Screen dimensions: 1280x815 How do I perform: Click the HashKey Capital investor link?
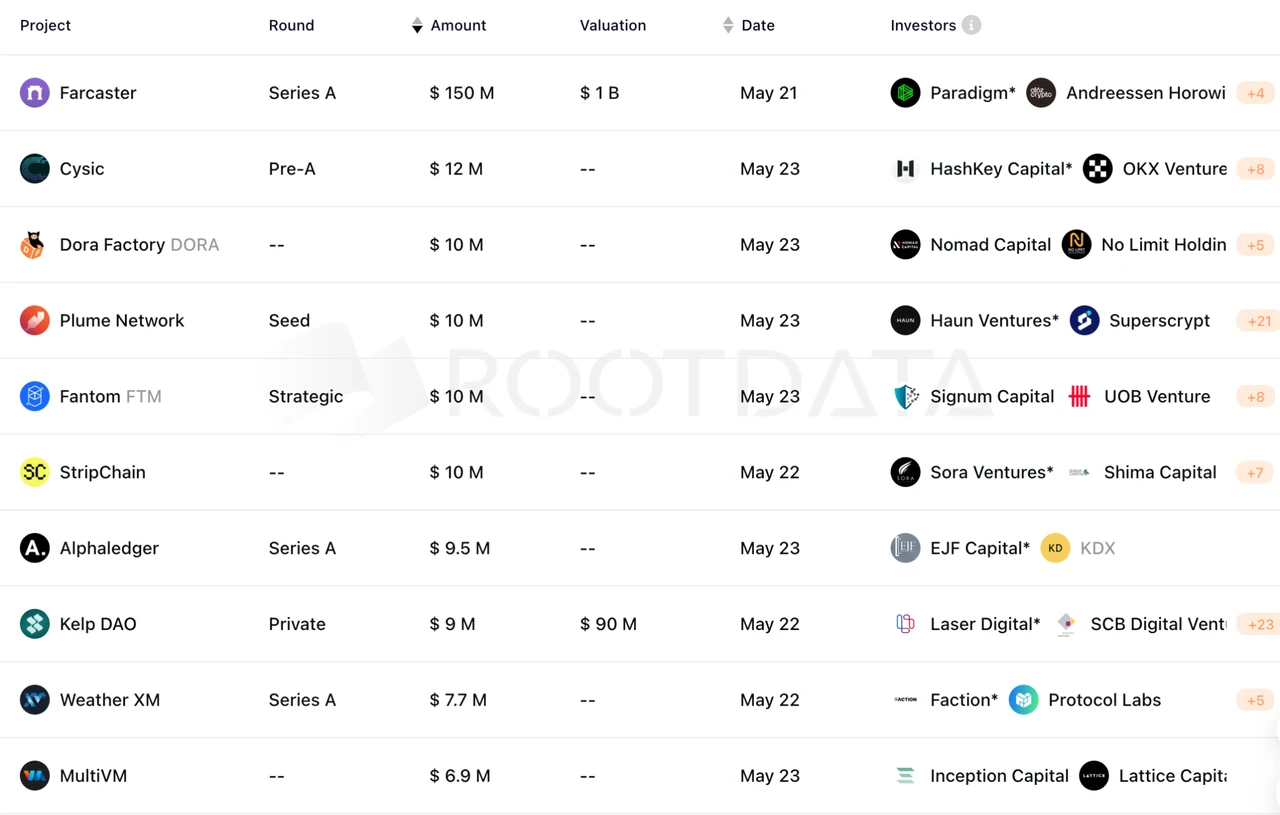[x=1000, y=169]
